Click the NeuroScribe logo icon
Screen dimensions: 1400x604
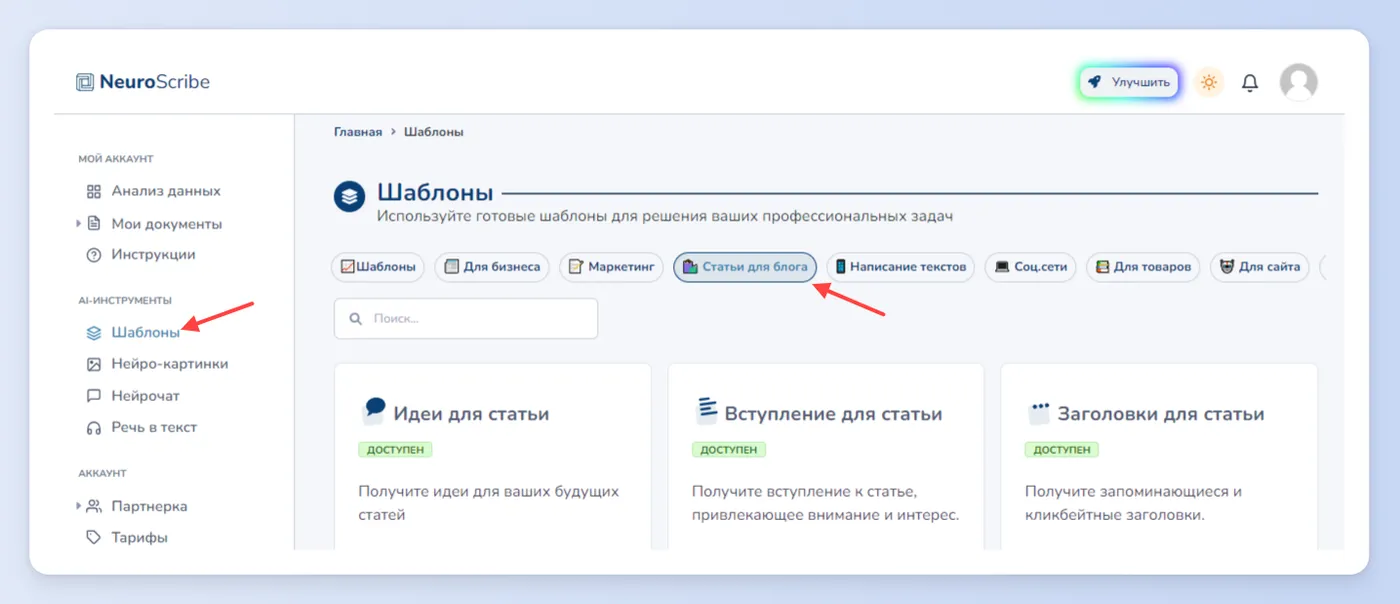85,82
